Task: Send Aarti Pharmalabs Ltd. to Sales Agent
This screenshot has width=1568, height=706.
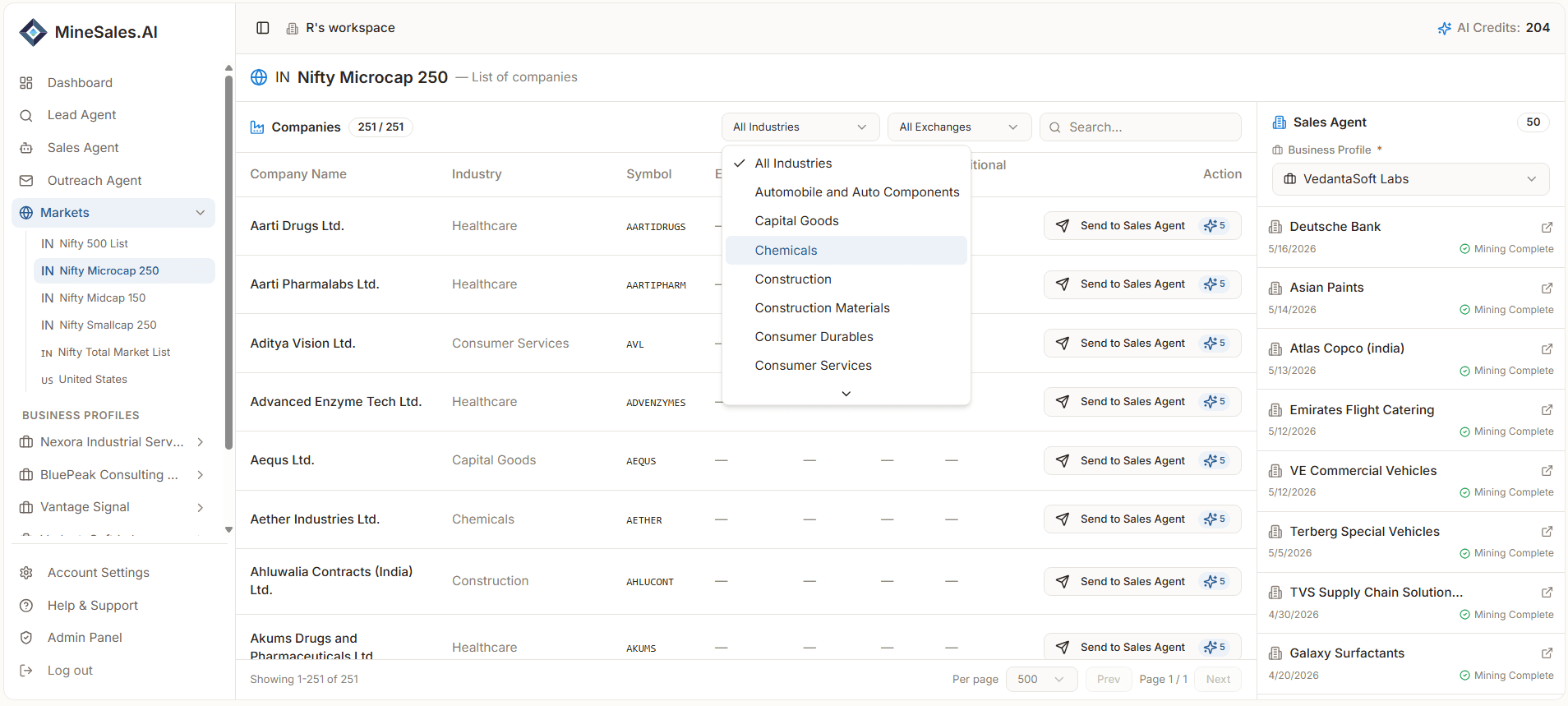Action: pos(1142,284)
